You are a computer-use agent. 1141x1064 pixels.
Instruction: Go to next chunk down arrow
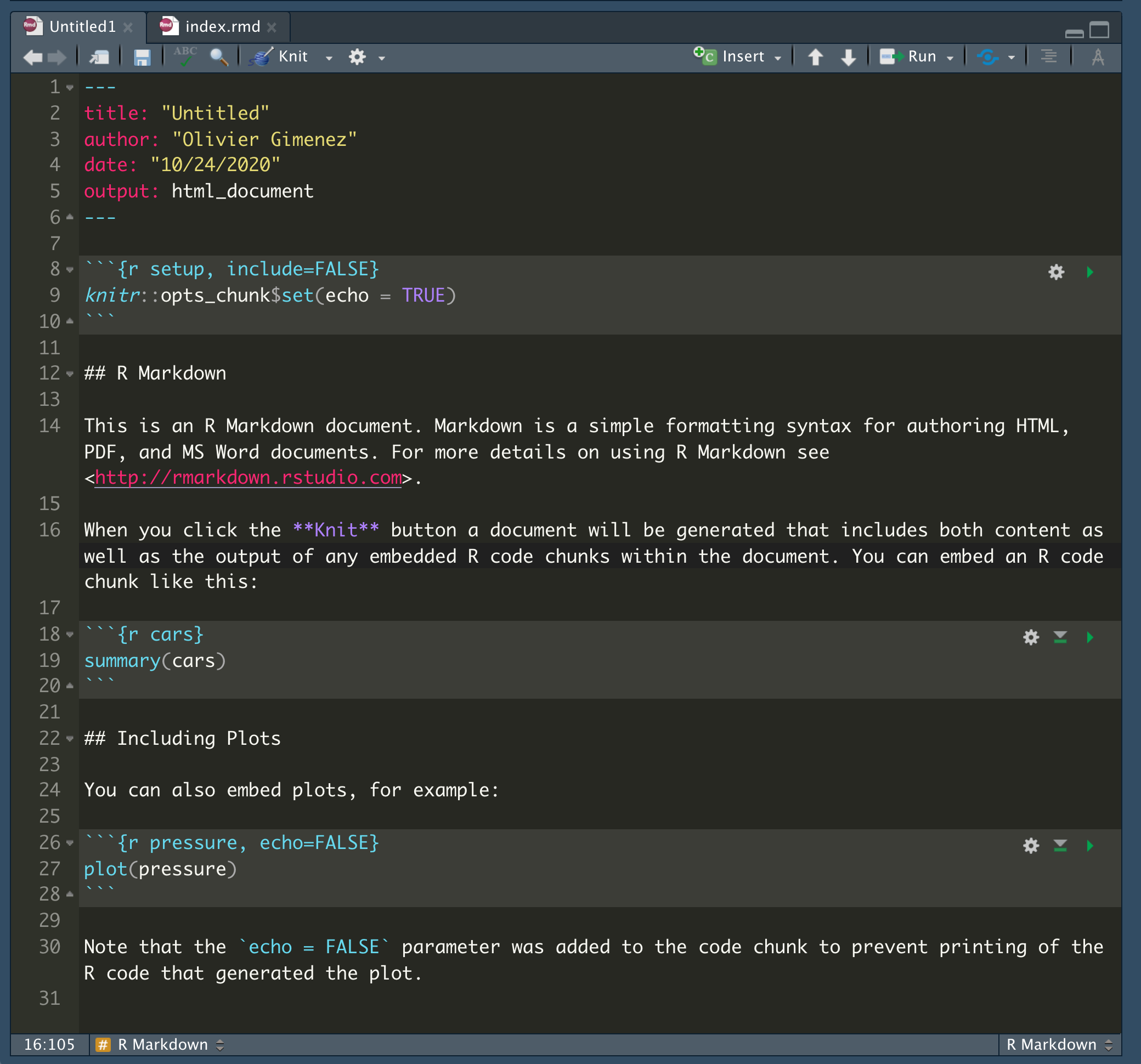coord(848,57)
